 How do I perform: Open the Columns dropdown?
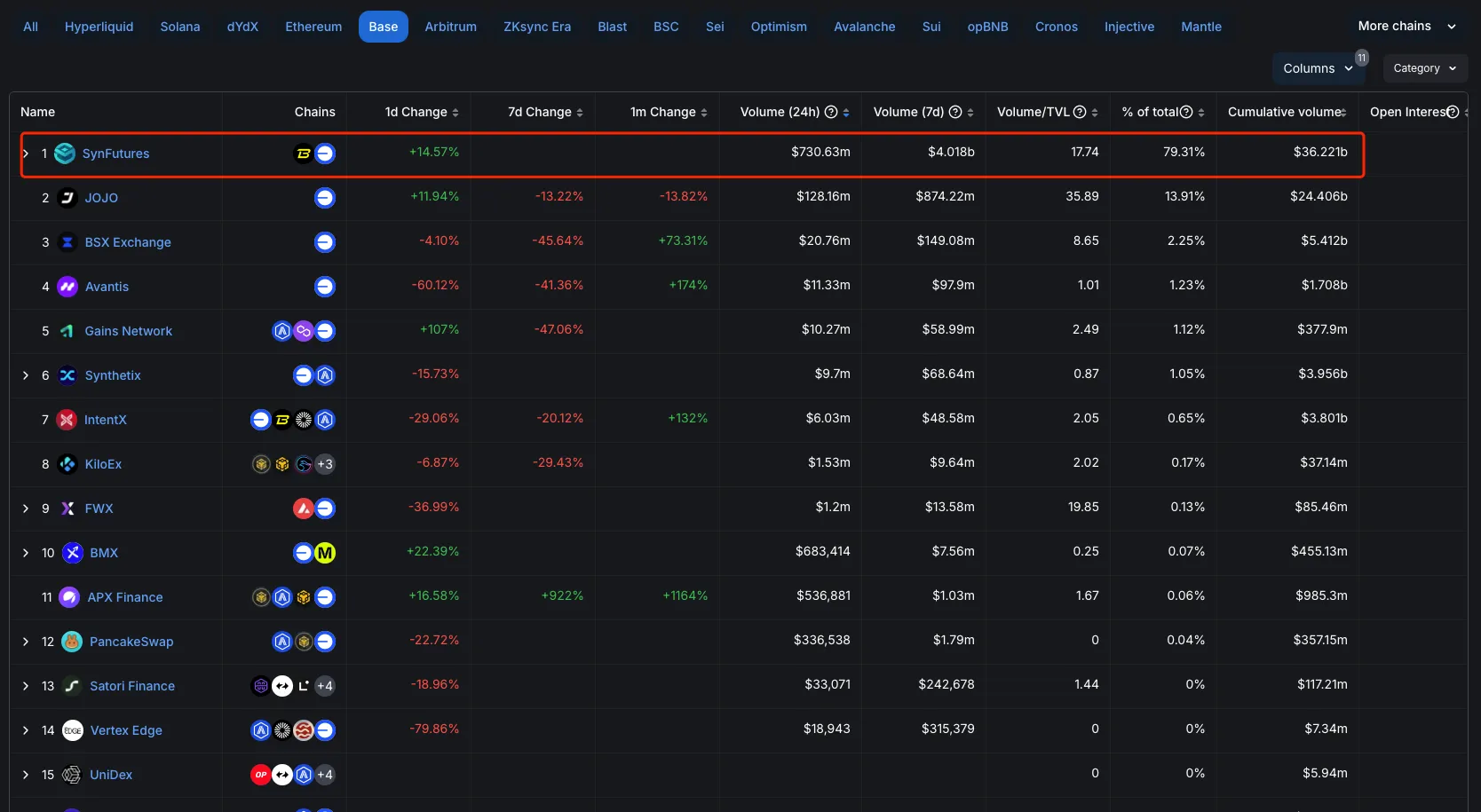[x=1318, y=68]
